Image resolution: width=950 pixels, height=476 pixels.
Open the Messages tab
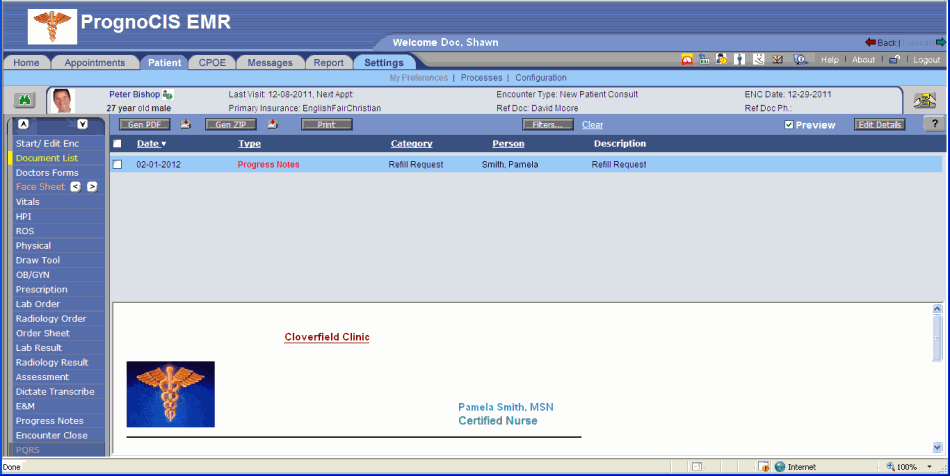pyautogui.click(x=270, y=62)
